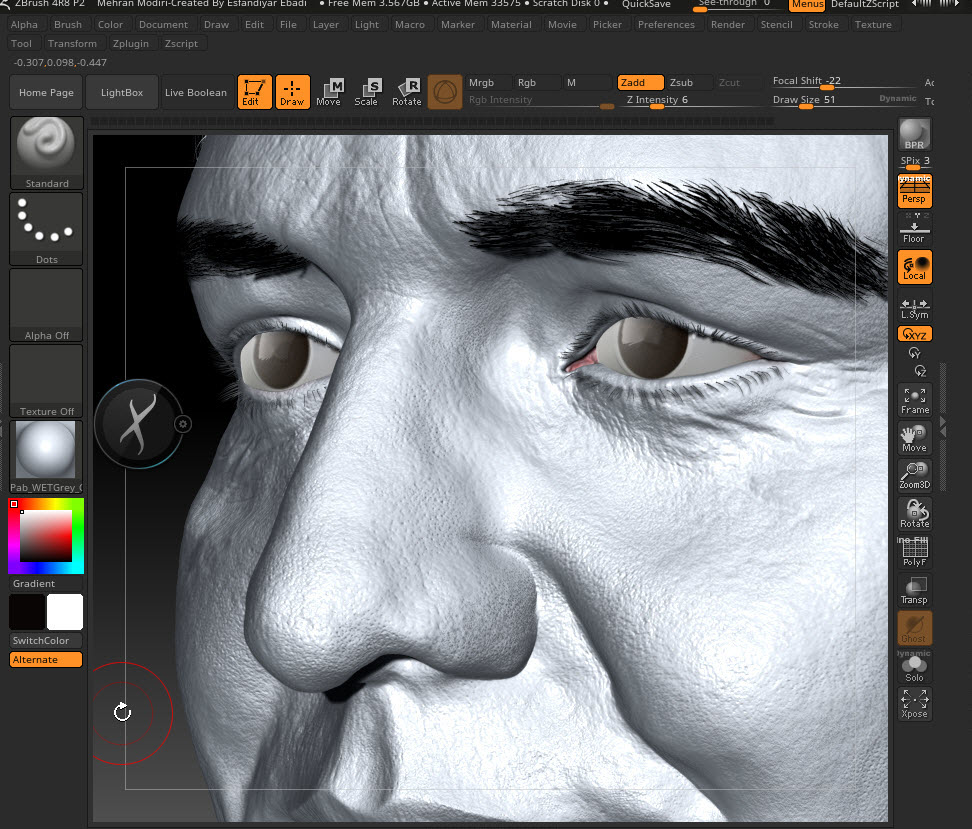Toggle Local symmetry mode

point(914,267)
